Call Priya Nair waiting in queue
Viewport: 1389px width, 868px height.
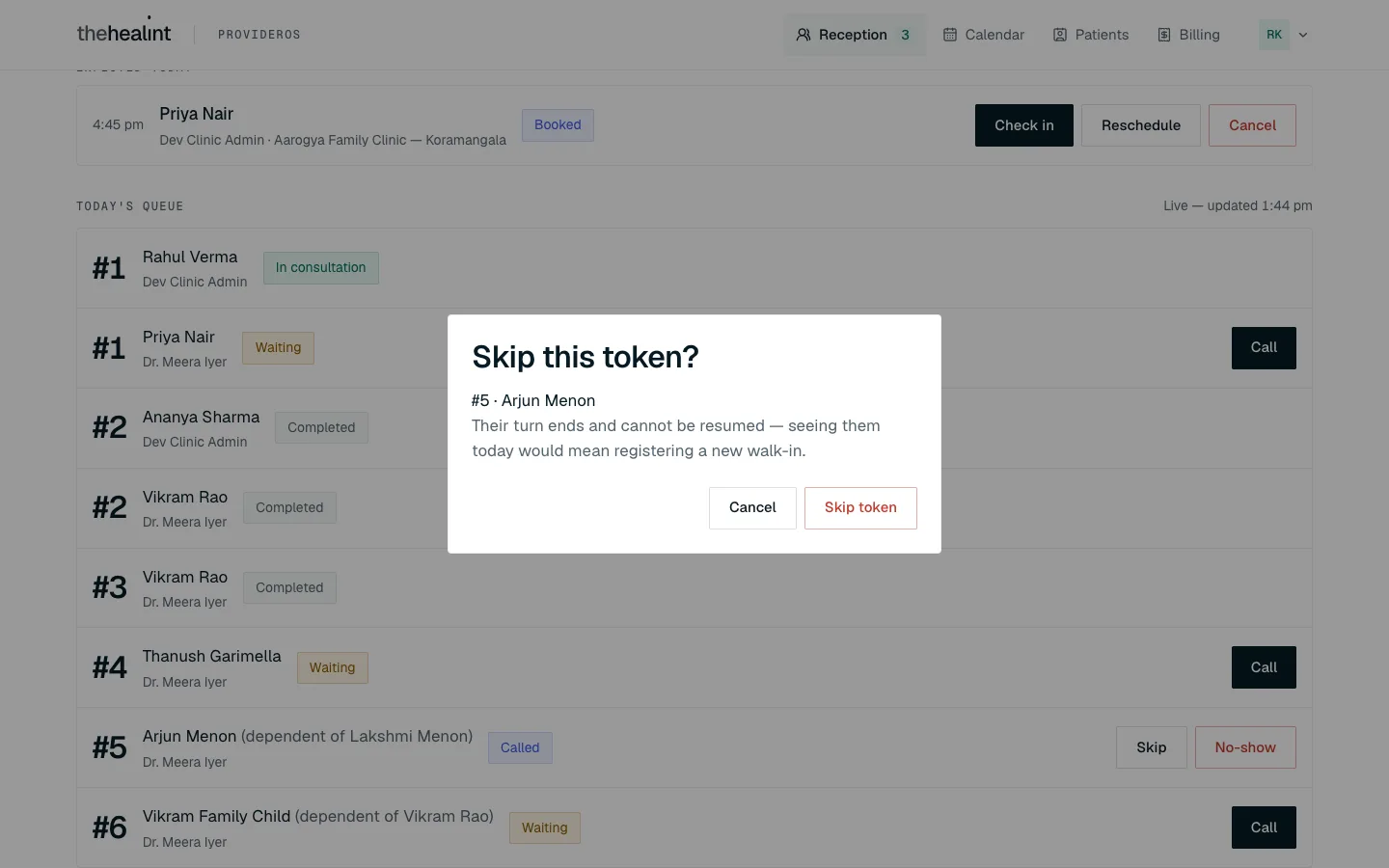[1264, 347]
